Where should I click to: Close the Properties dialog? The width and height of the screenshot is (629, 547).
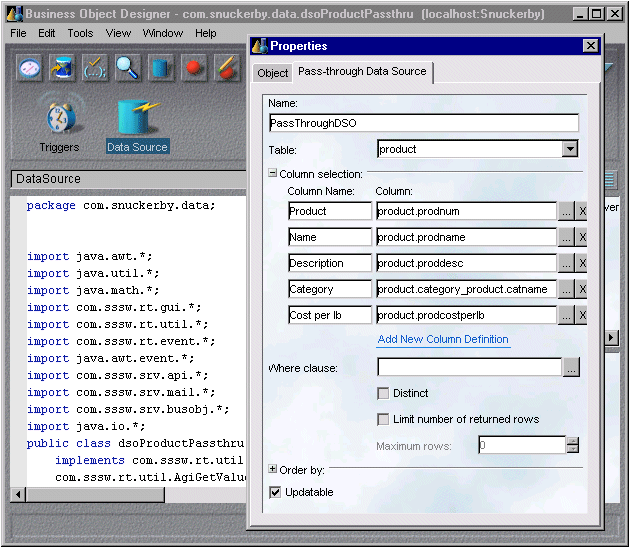point(590,46)
